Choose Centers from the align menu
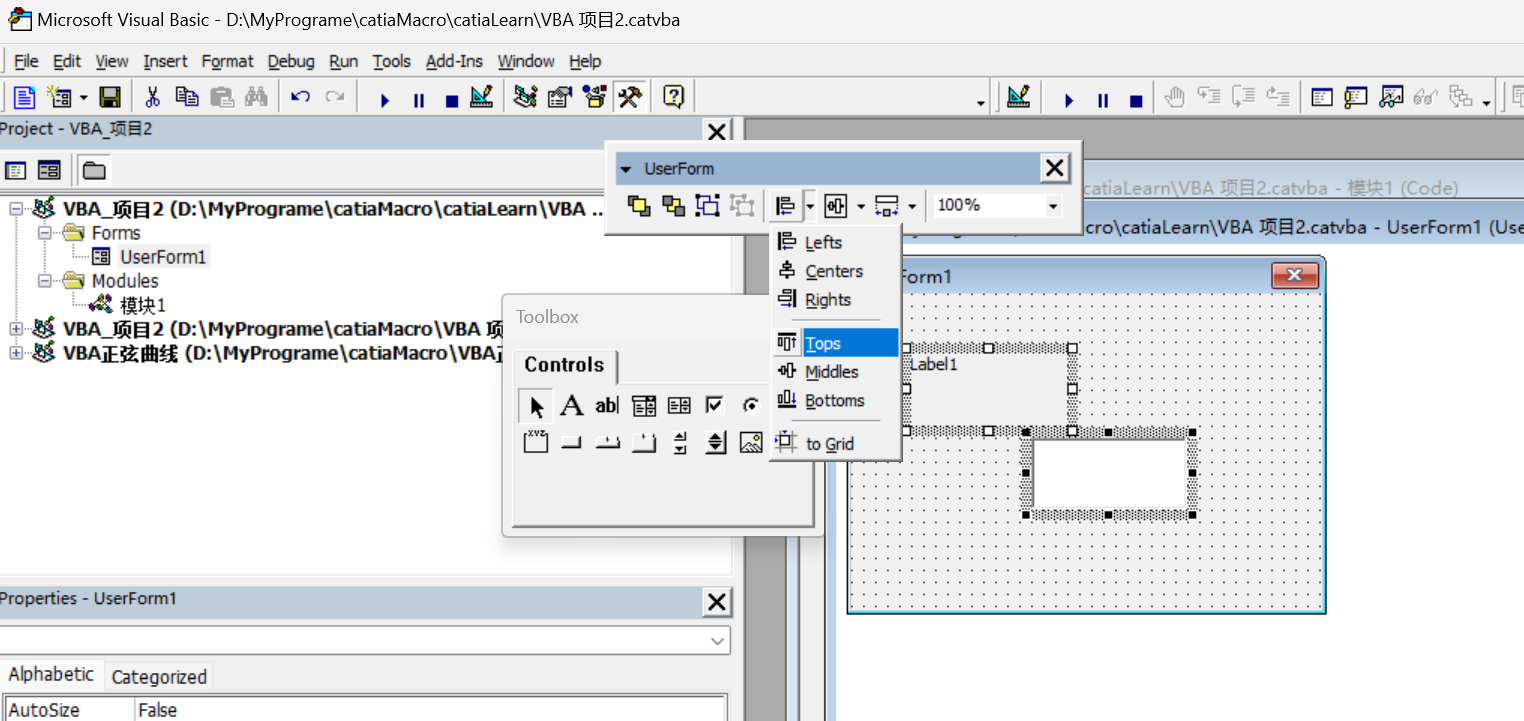Screen dimensions: 1524x721 (835, 271)
